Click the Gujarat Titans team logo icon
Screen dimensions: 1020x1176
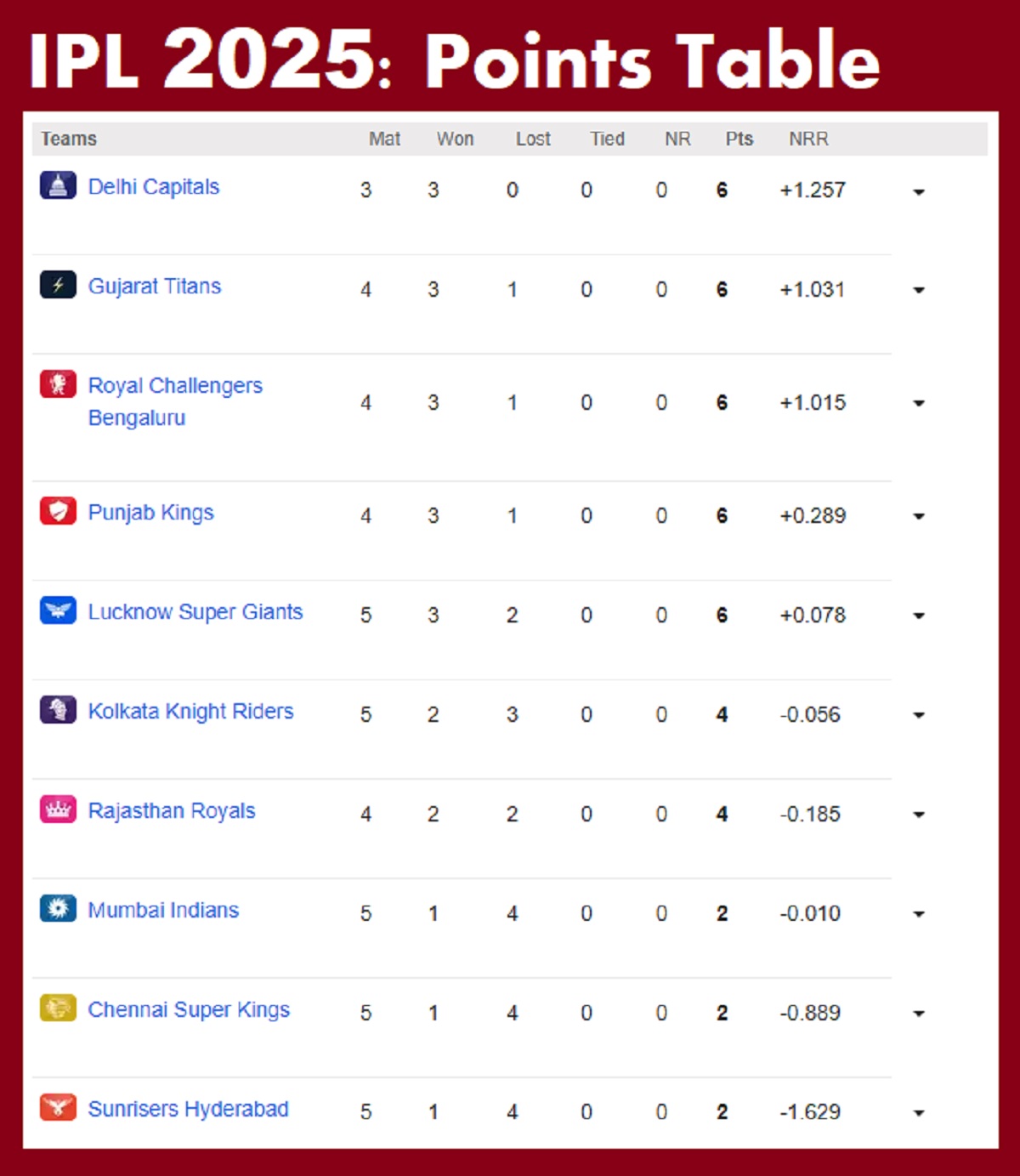[58, 285]
